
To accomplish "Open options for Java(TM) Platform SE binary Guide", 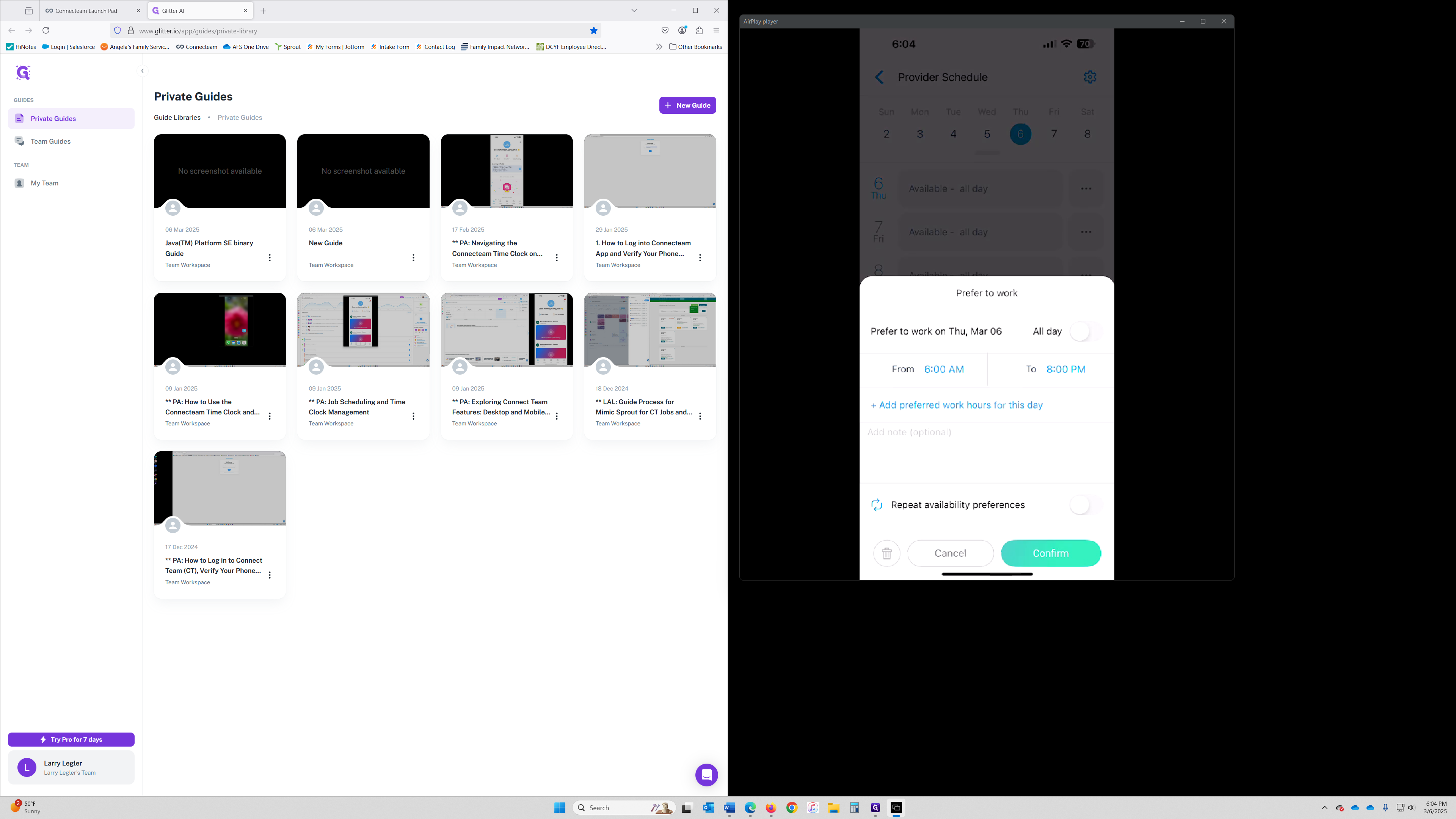I will (270, 258).
